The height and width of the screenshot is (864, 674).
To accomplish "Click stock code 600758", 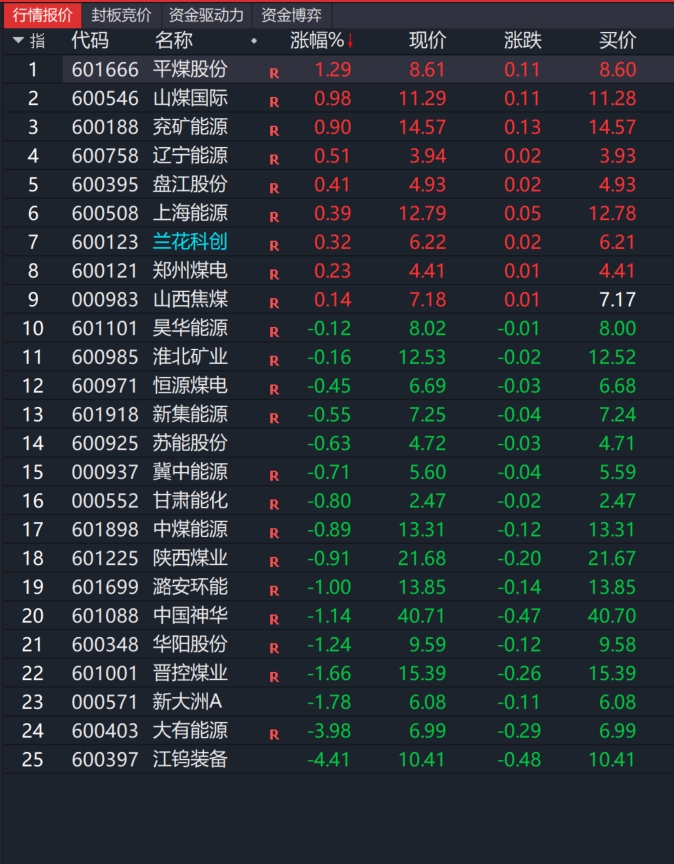I will (105, 155).
